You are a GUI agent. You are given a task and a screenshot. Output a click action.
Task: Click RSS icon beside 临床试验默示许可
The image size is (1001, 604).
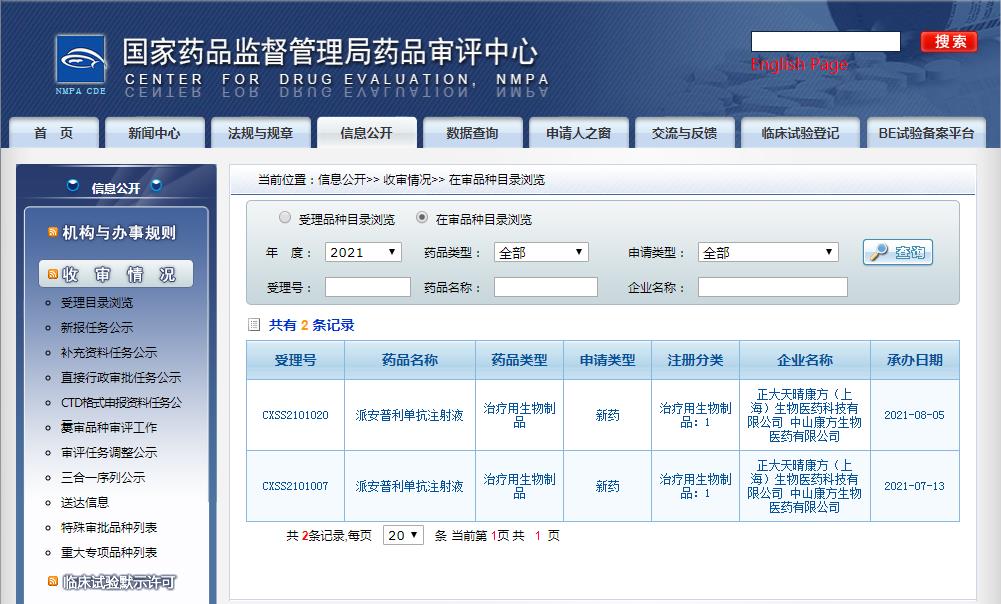click(53, 581)
